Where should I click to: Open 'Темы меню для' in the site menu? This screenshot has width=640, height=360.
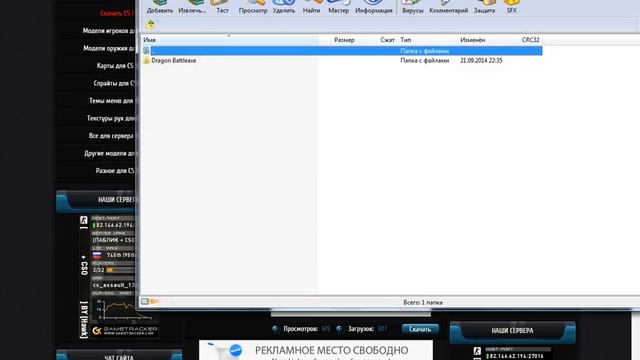(x=111, y=100)
